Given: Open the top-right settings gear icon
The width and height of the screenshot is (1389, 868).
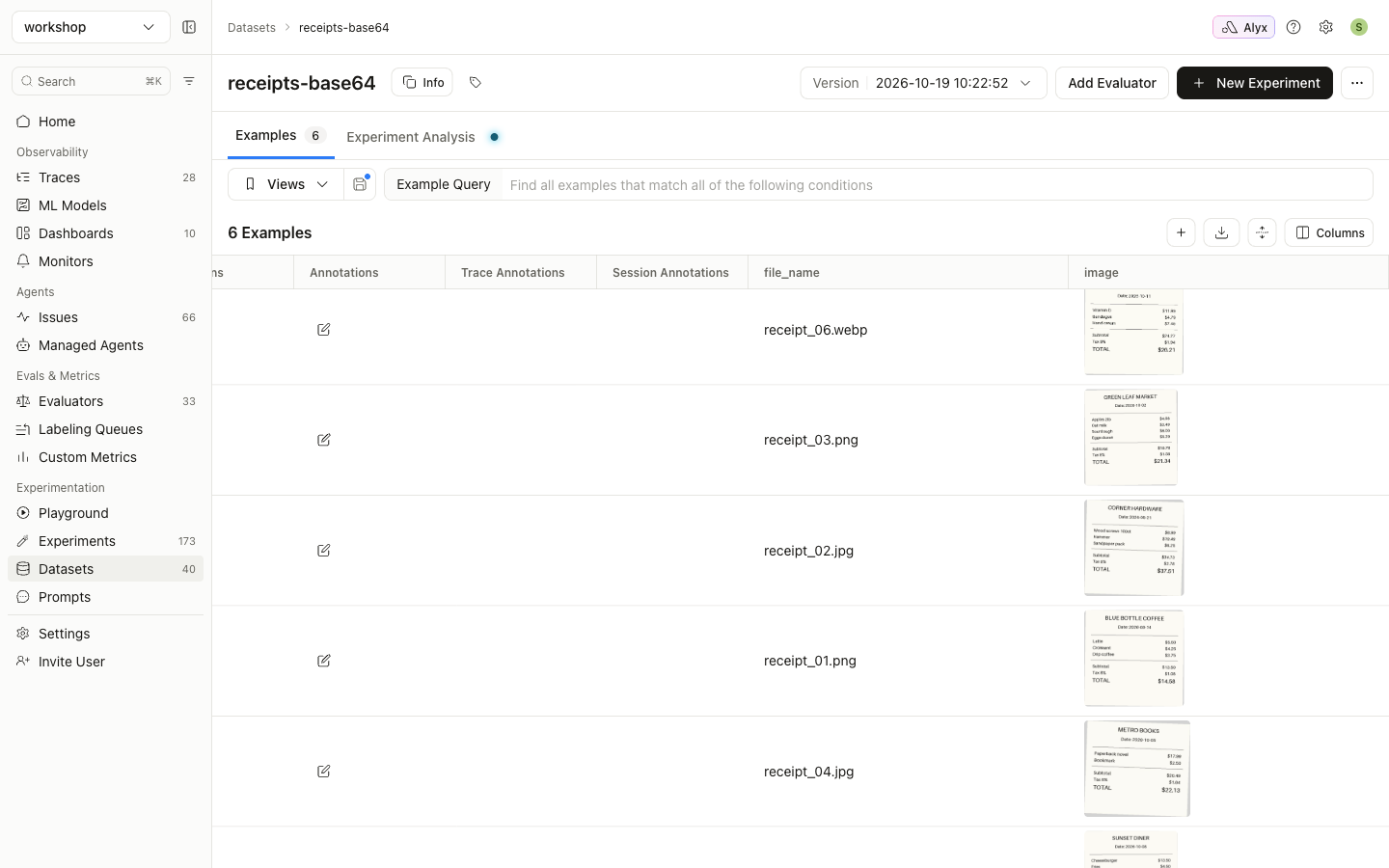Looking at the screenshot, I should [1326, 27].
